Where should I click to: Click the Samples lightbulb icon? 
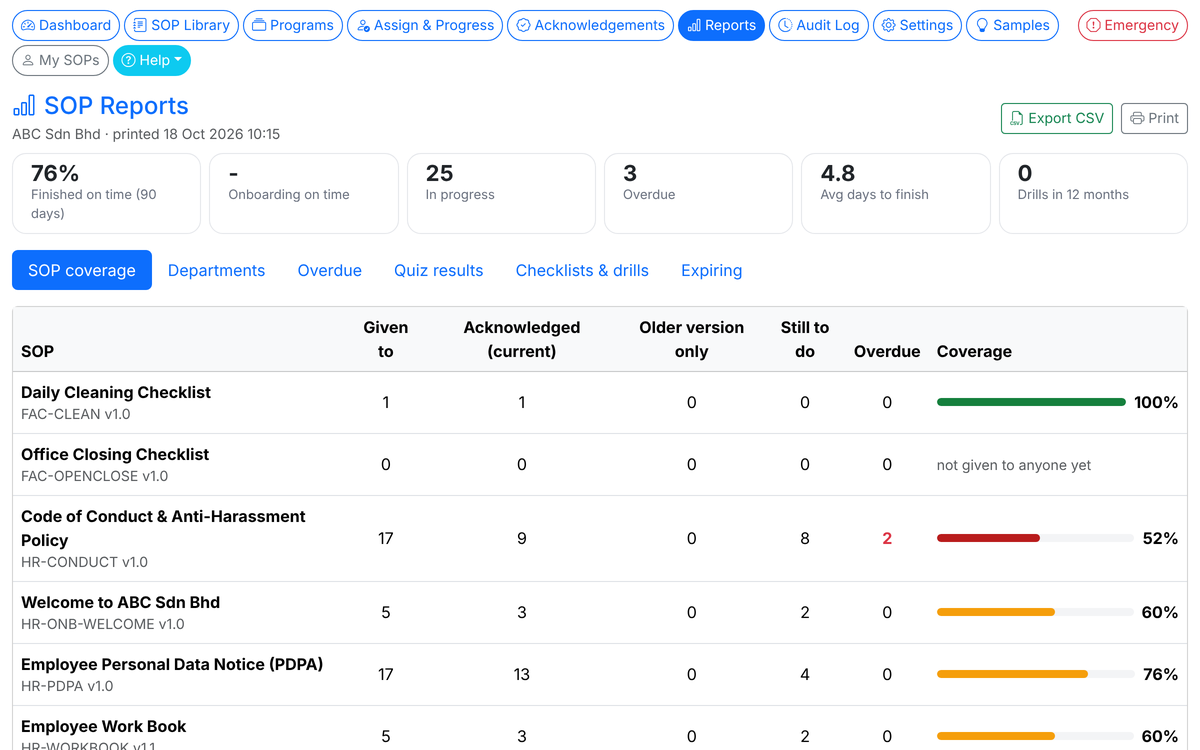982,25
